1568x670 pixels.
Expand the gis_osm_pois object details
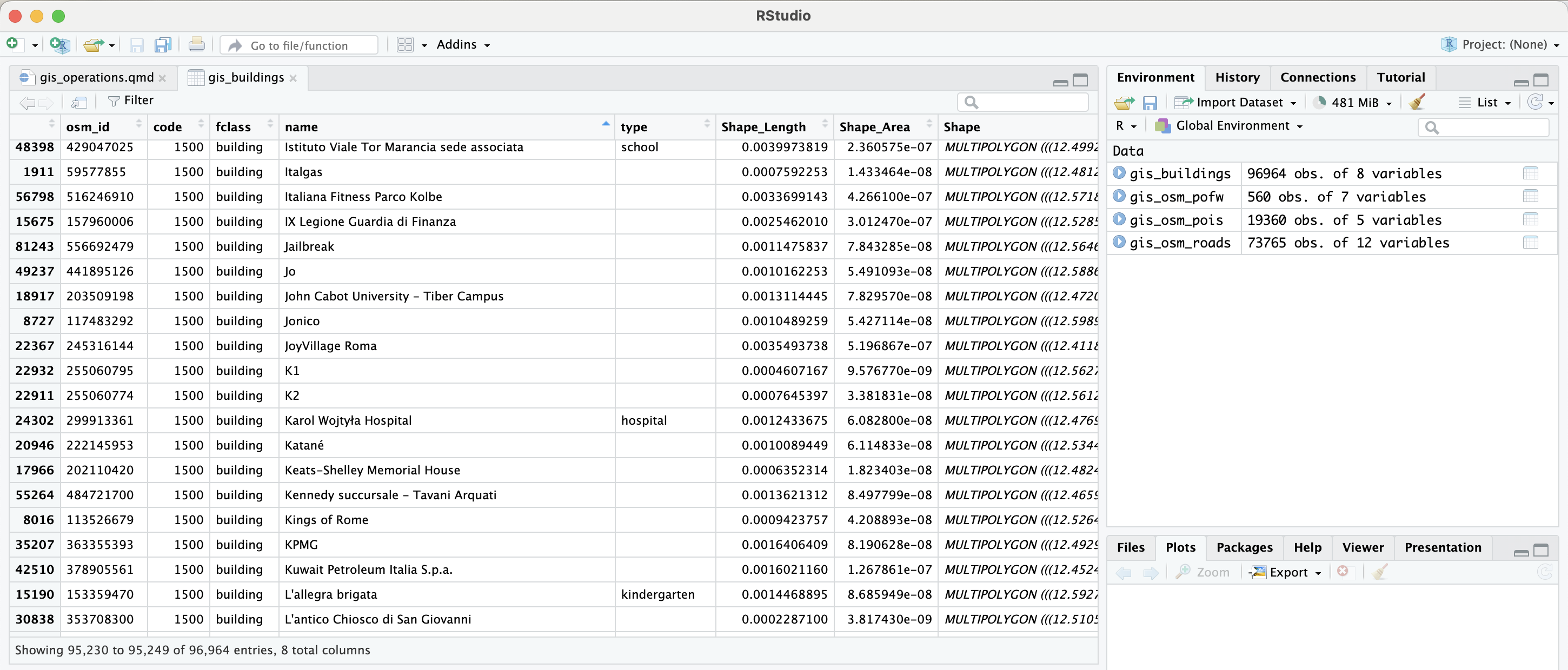1119,219
